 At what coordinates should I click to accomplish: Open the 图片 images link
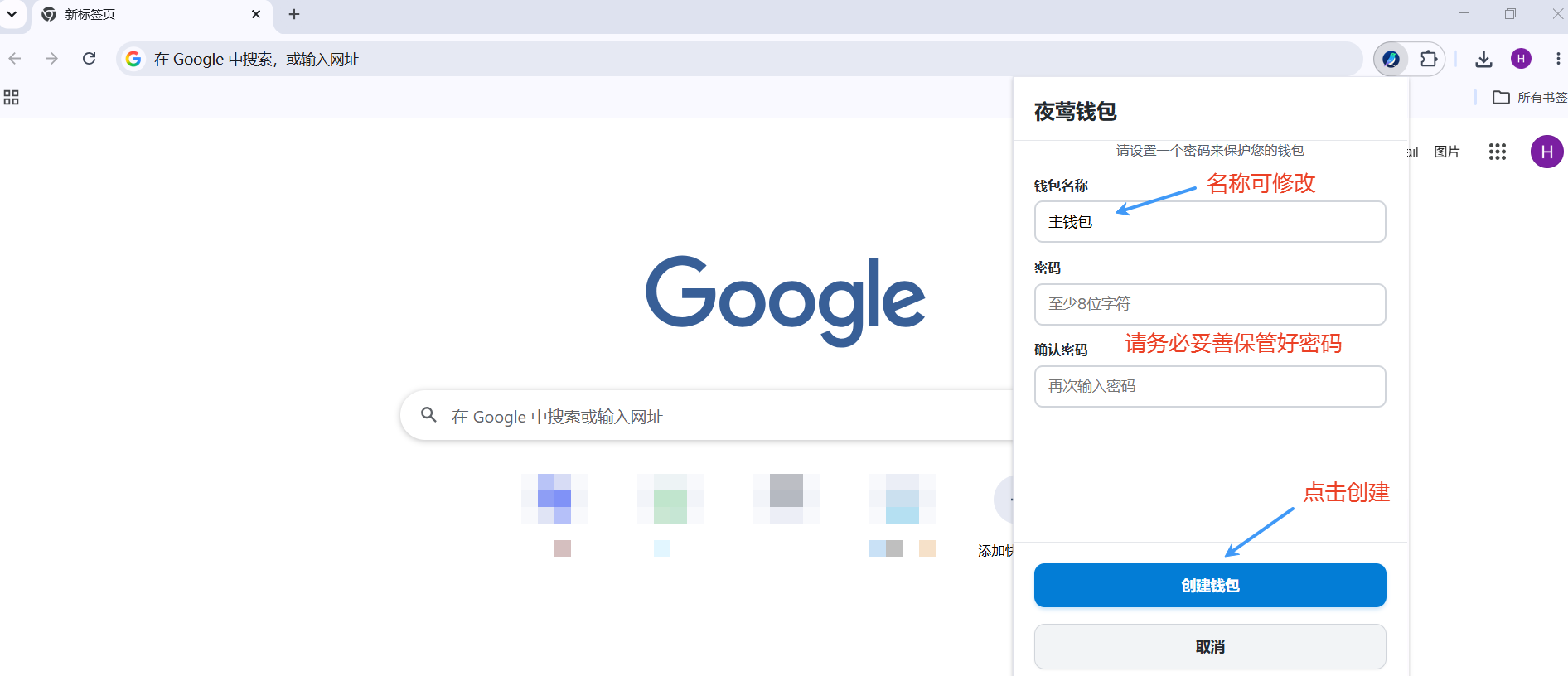coord(1446,152)
